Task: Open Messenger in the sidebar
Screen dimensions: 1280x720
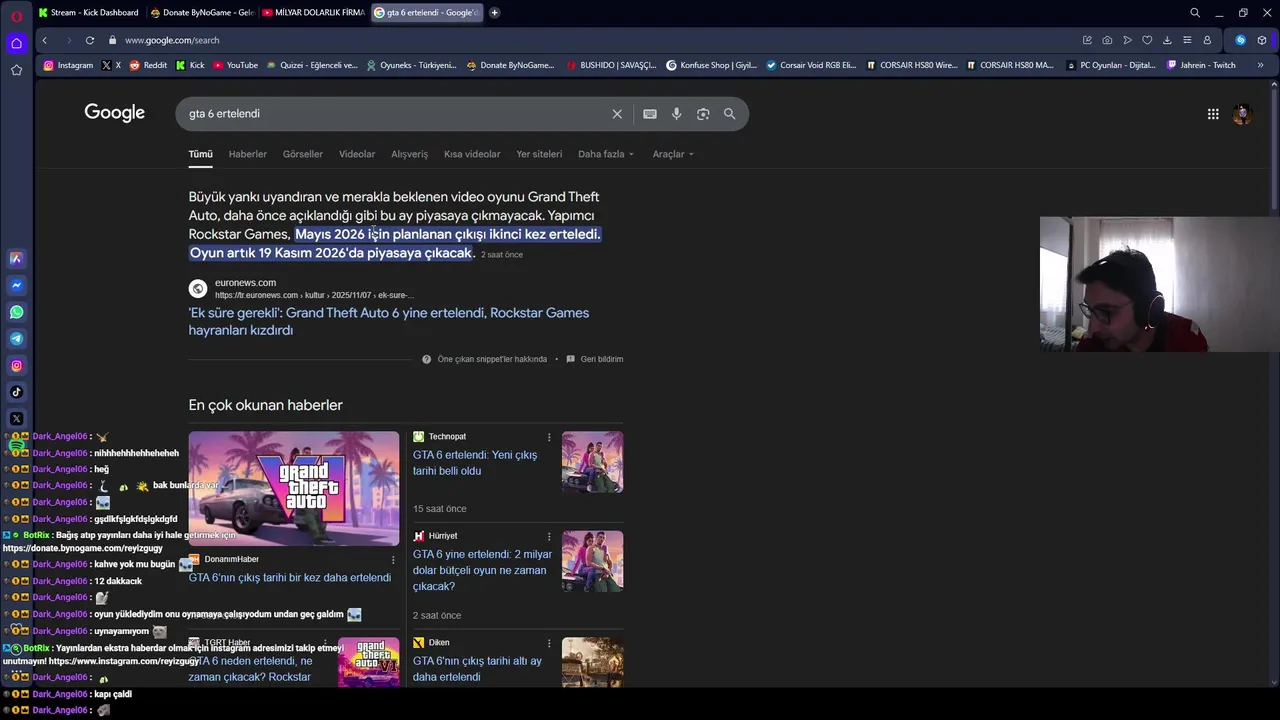Action: pyautogui.click(x=16, y=285)
